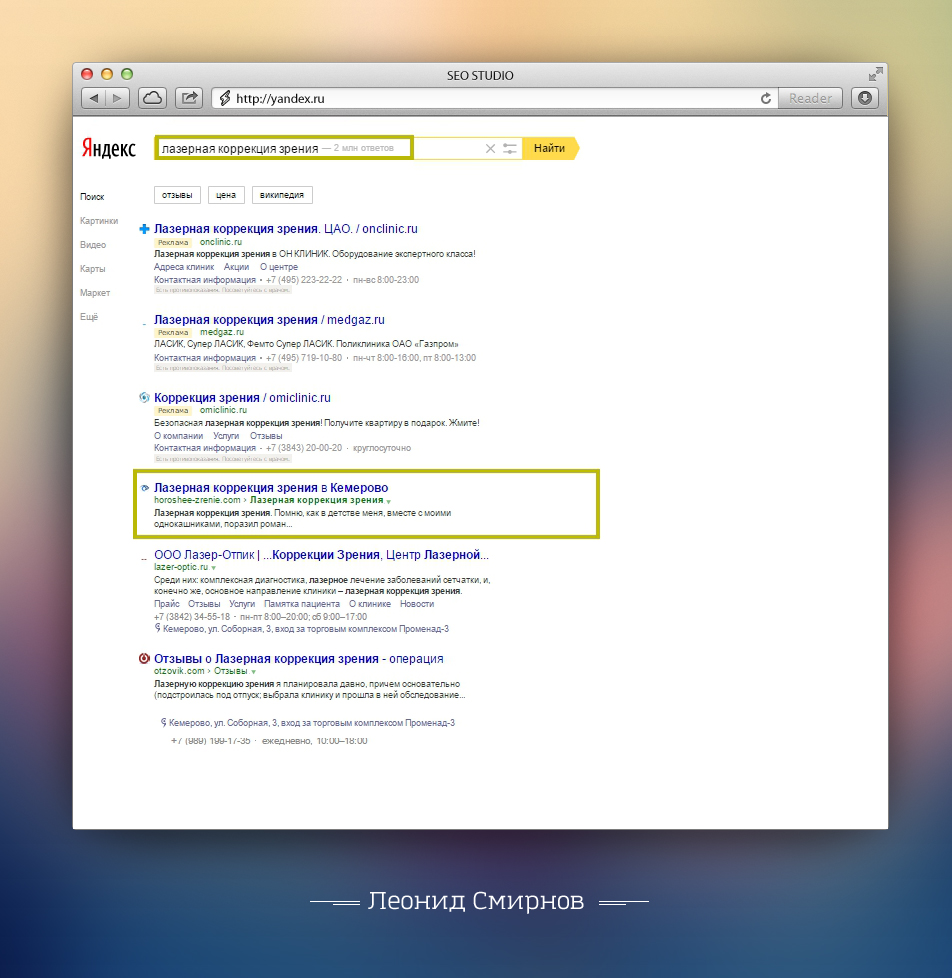
Task: Click the fullscreen arrows icon in title bar
Action: (875, 74)
